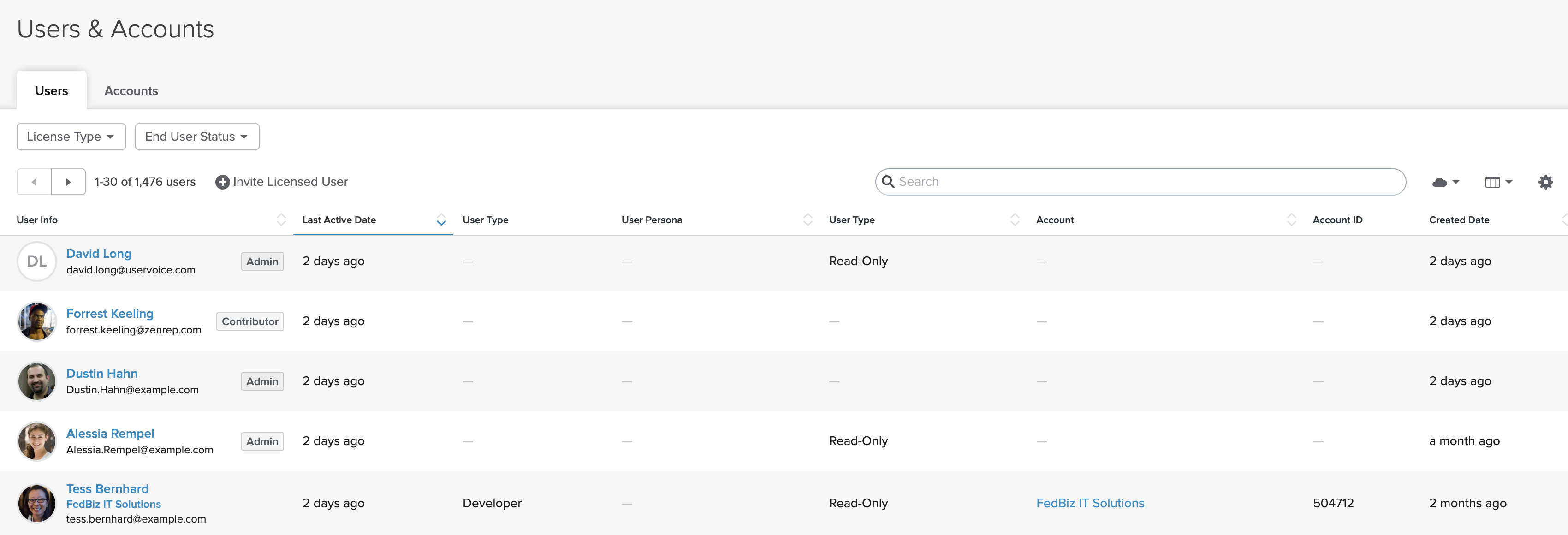This screenshot has height=535, width=1568.
Task: Click the DL avatar for David Long
Action: [x=36, y=262]
